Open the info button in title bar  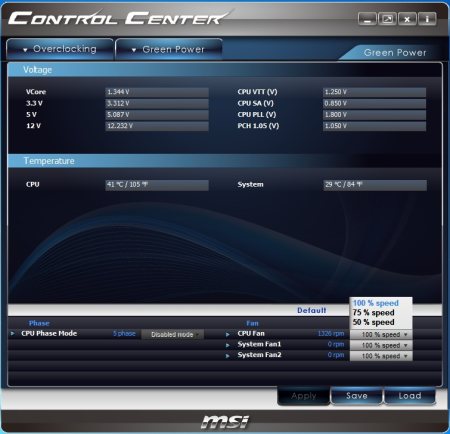click(x=427, y=19)
